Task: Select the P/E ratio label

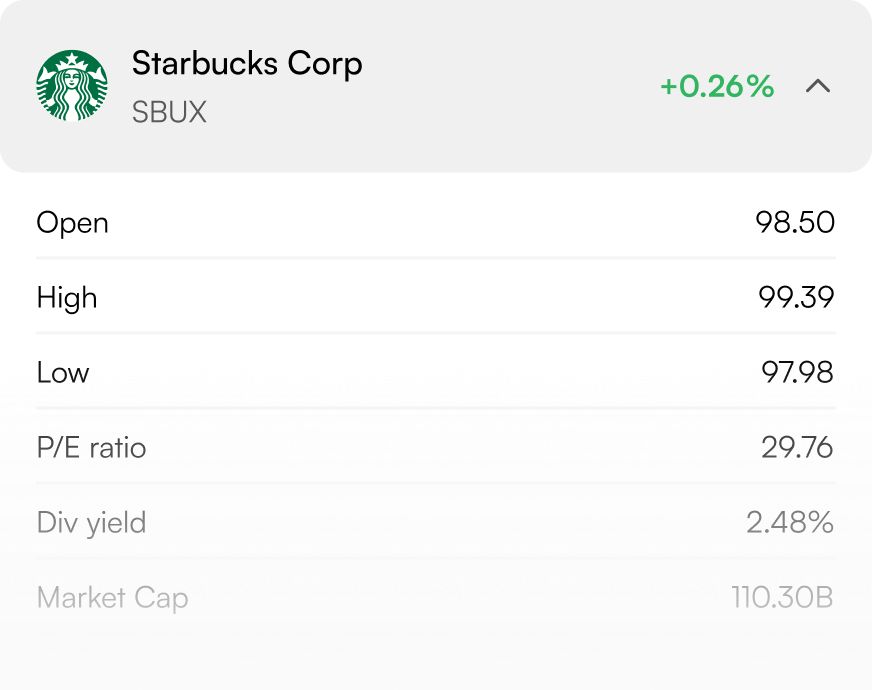Action: [91, 447]
